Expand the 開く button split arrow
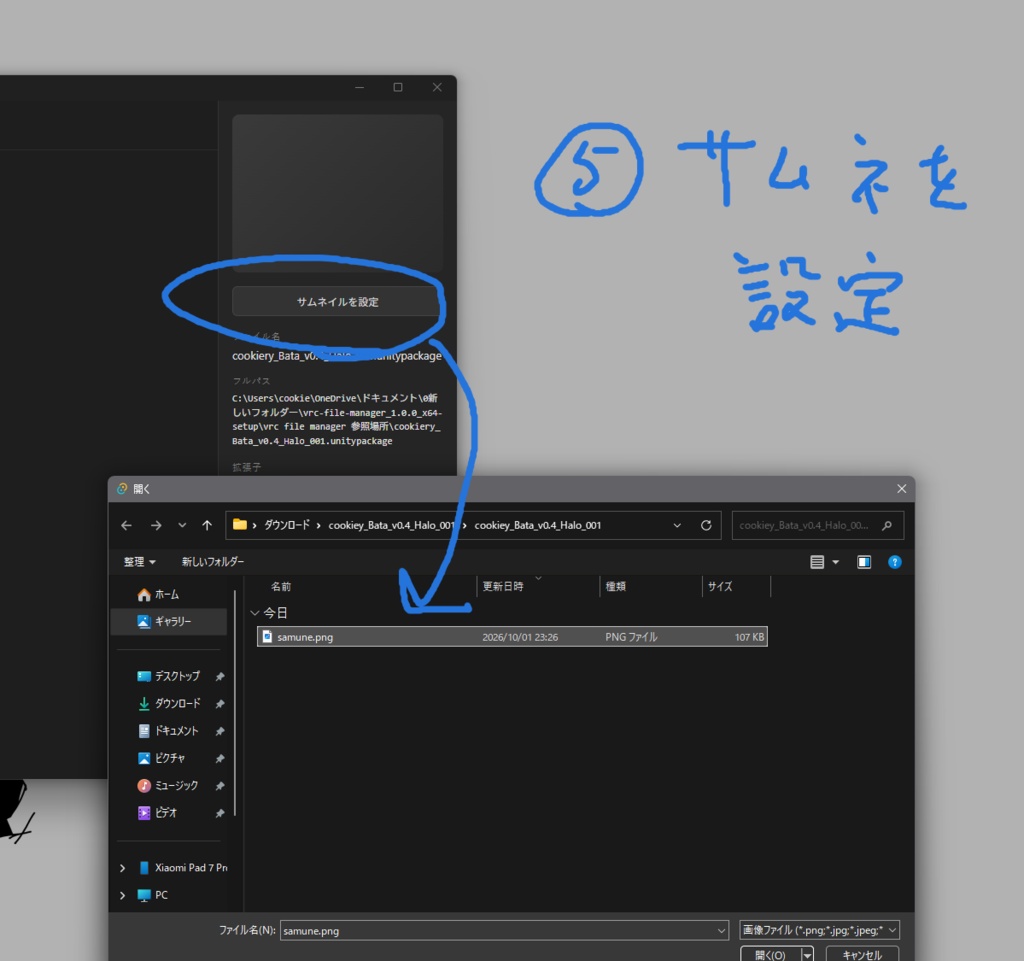Screen dimensions: 1024x961 tap(808, 954)
